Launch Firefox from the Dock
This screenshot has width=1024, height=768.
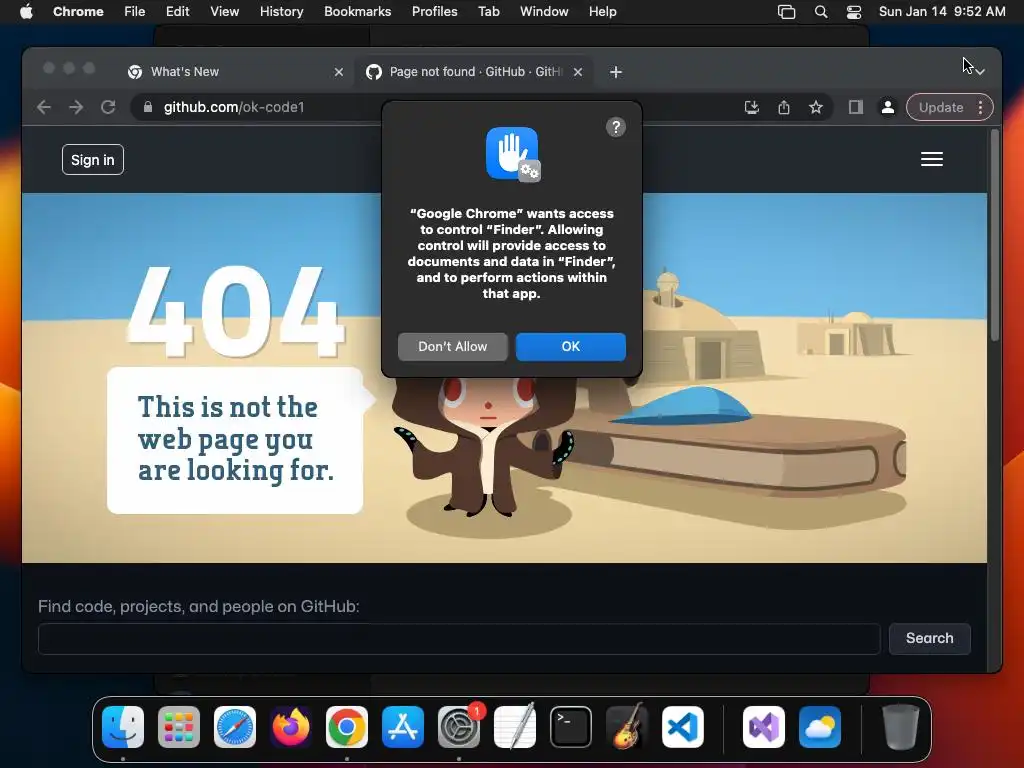click(291, 727)
